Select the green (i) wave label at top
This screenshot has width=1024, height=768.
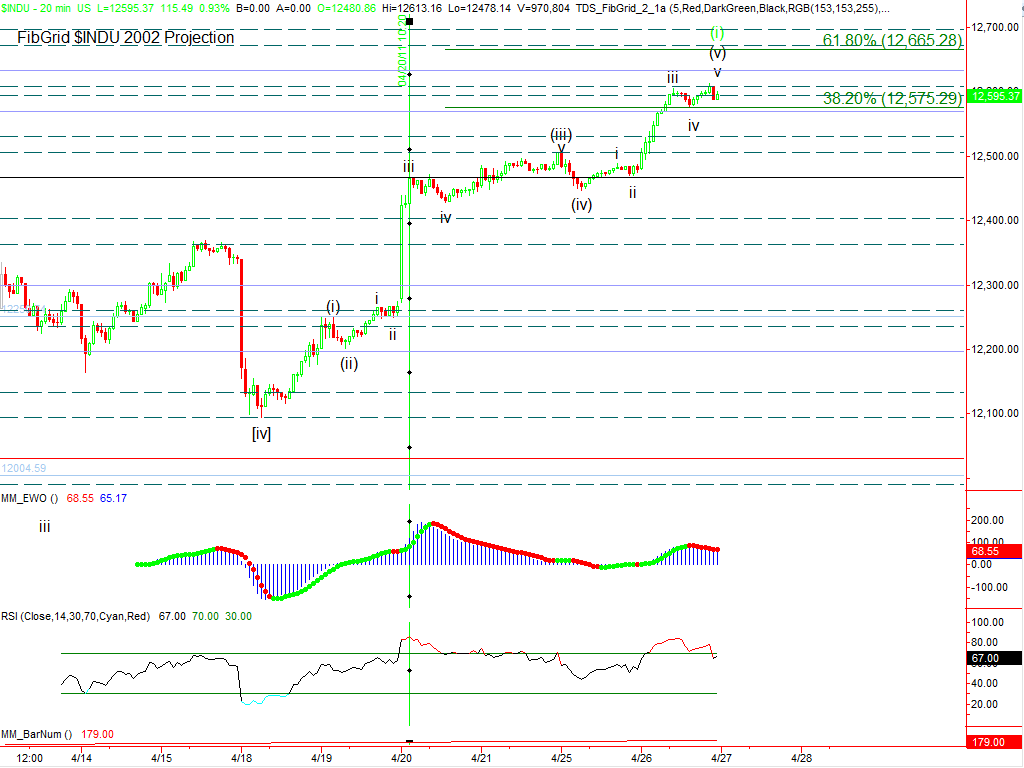[717, 33]
